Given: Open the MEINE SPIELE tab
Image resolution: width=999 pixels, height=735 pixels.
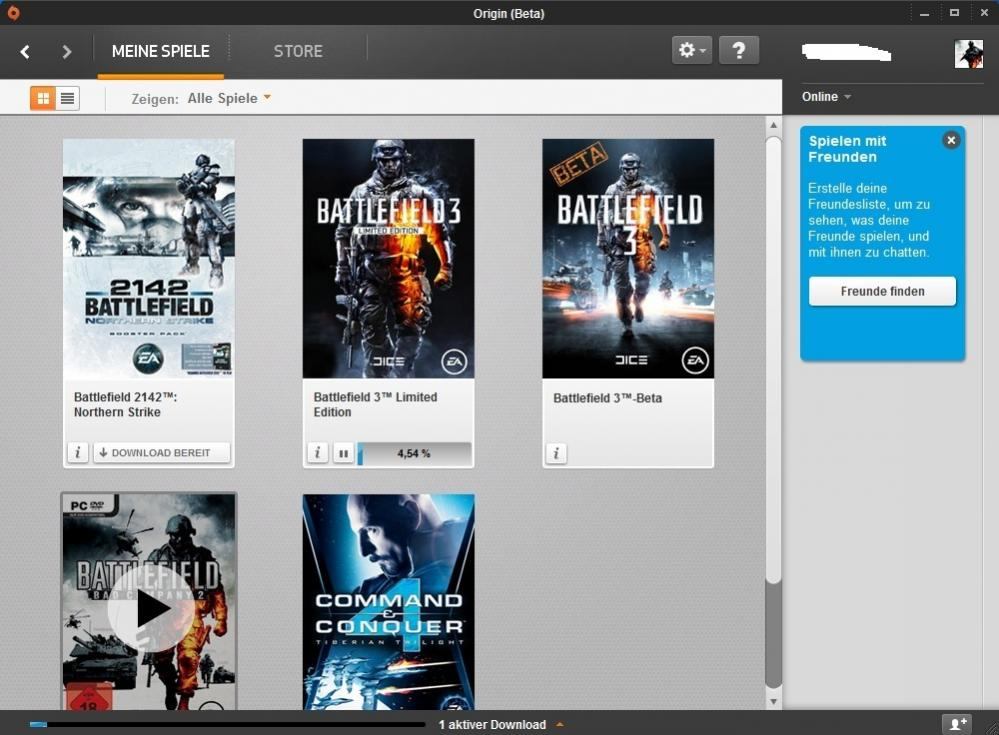Looking at the screenshot, I should pyautogui.click(x=161, y=52).
